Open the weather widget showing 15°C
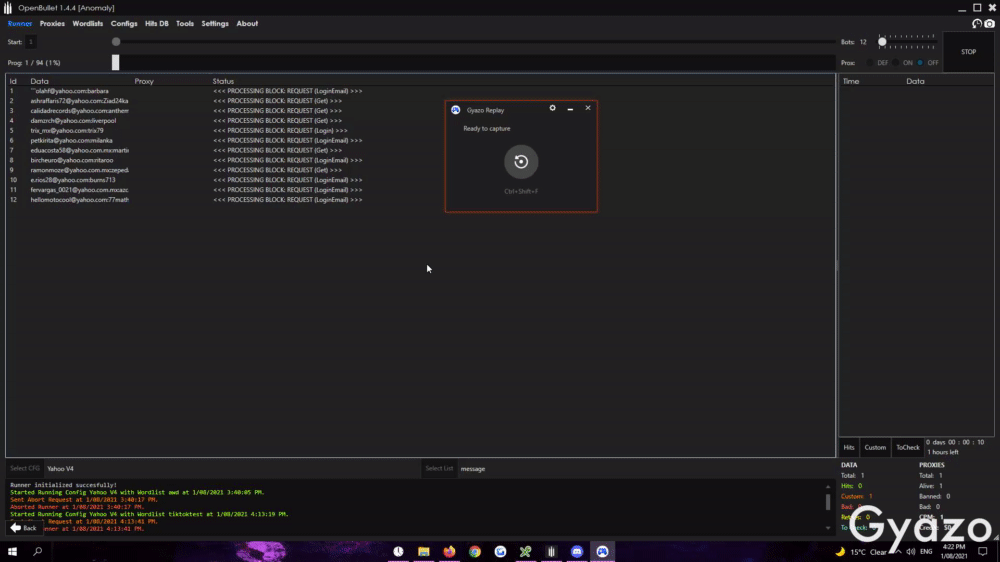 (861, 552)
